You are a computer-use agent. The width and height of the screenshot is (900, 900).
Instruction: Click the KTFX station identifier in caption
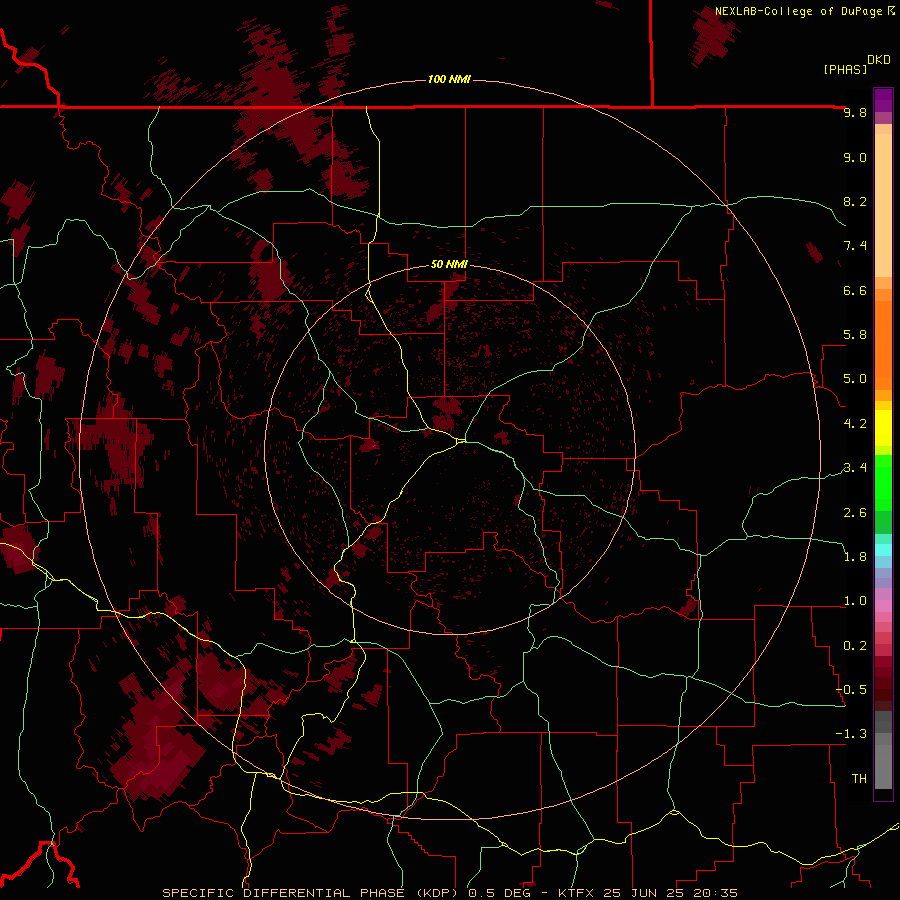click(577, 893)
